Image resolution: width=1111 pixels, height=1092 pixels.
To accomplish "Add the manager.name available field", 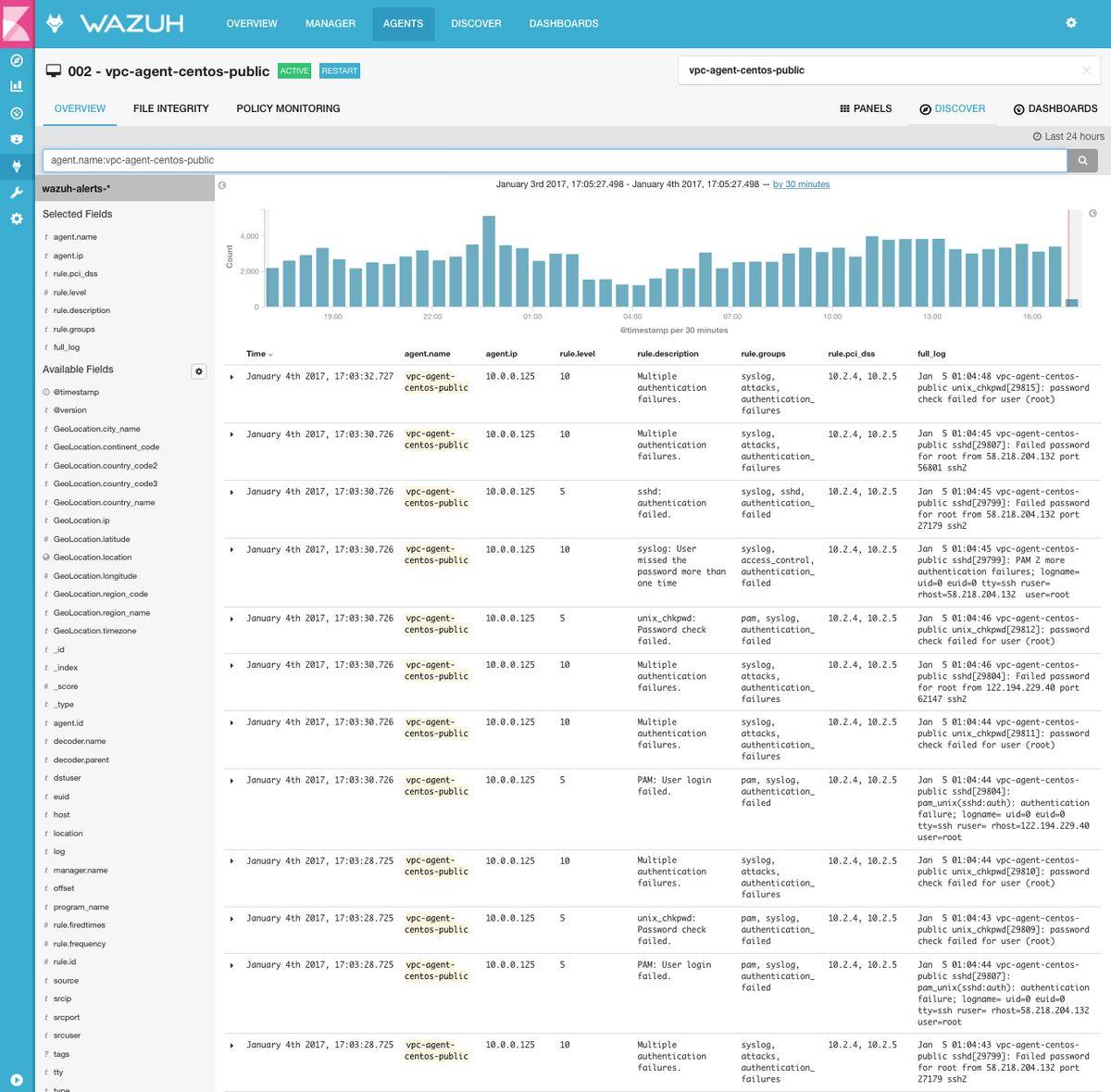I will pyautogui.click(x=81, y=871).
